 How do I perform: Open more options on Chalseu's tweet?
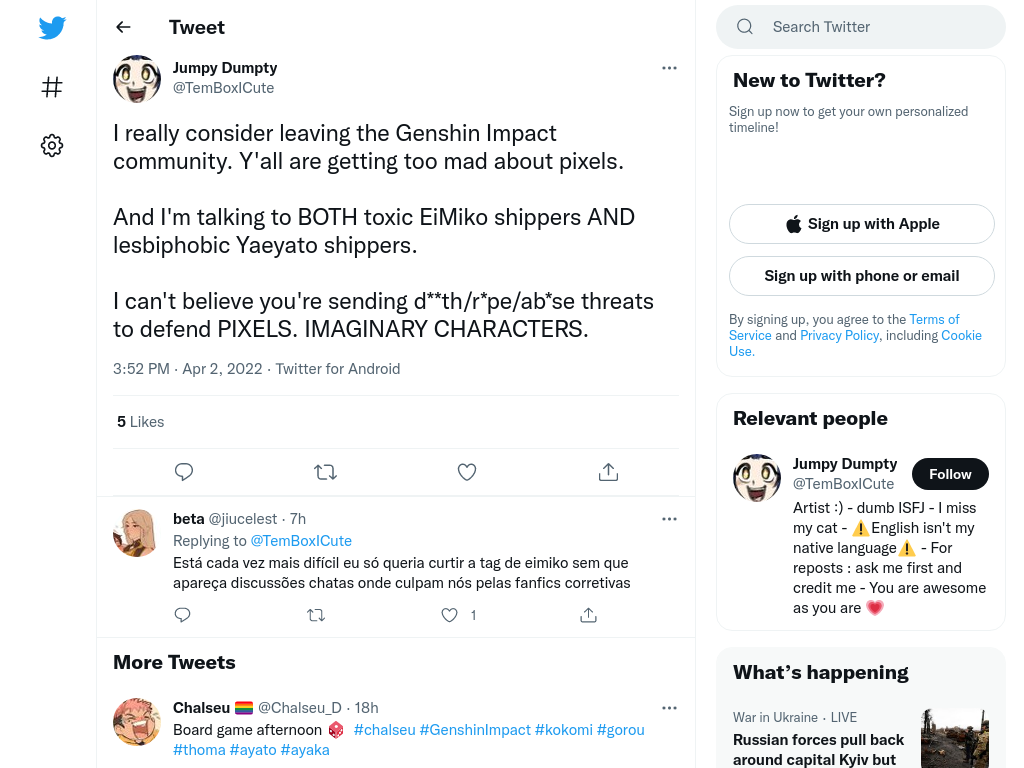pos(669,708)
